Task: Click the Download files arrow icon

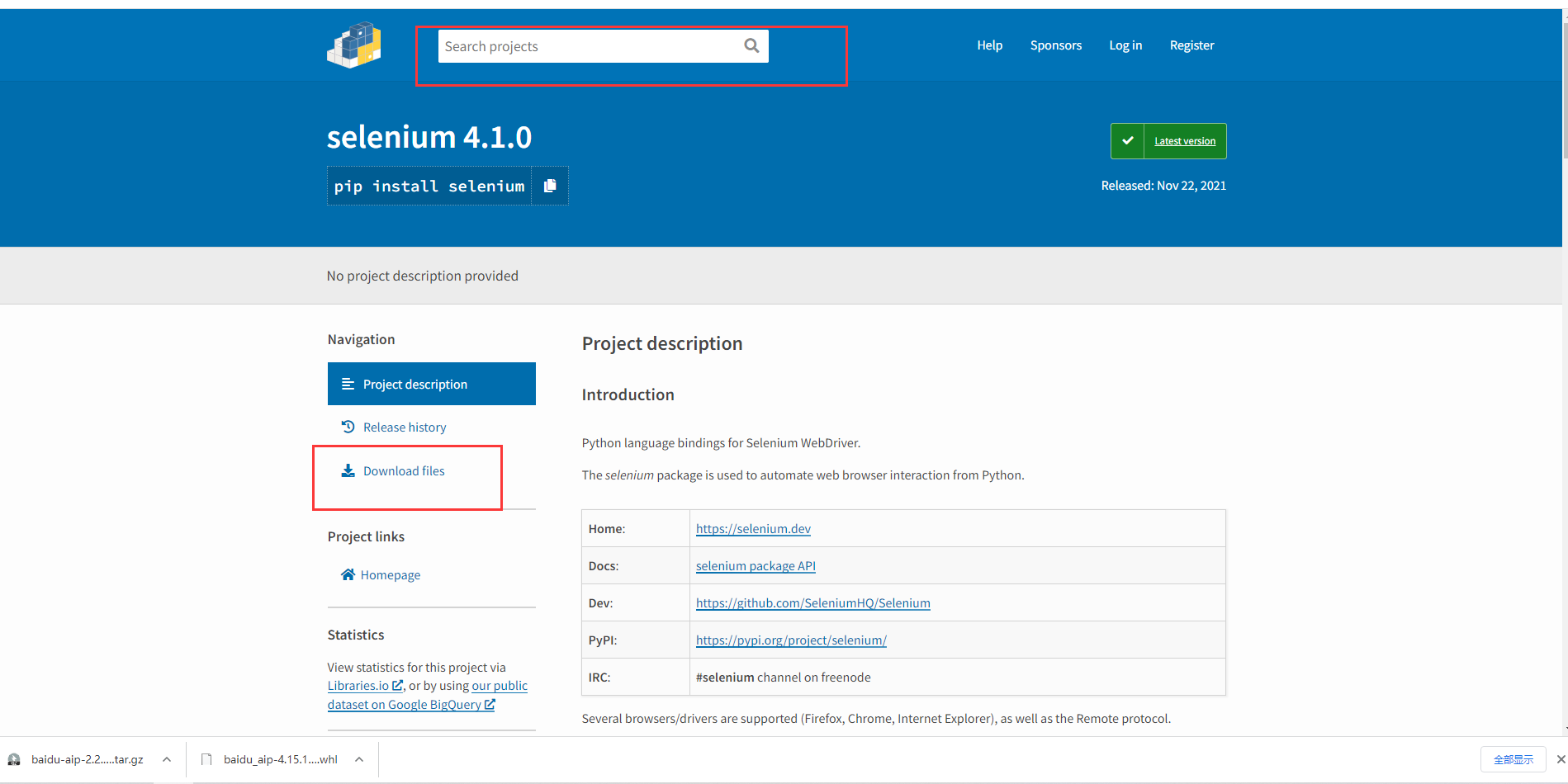Action: click(348, 470)
